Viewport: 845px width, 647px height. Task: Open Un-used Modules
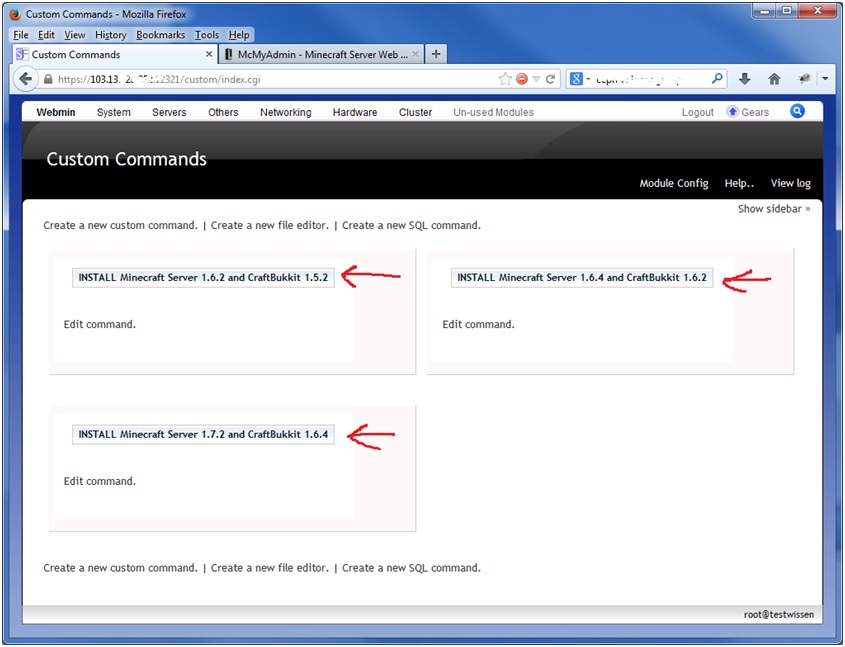coord(493,112)
